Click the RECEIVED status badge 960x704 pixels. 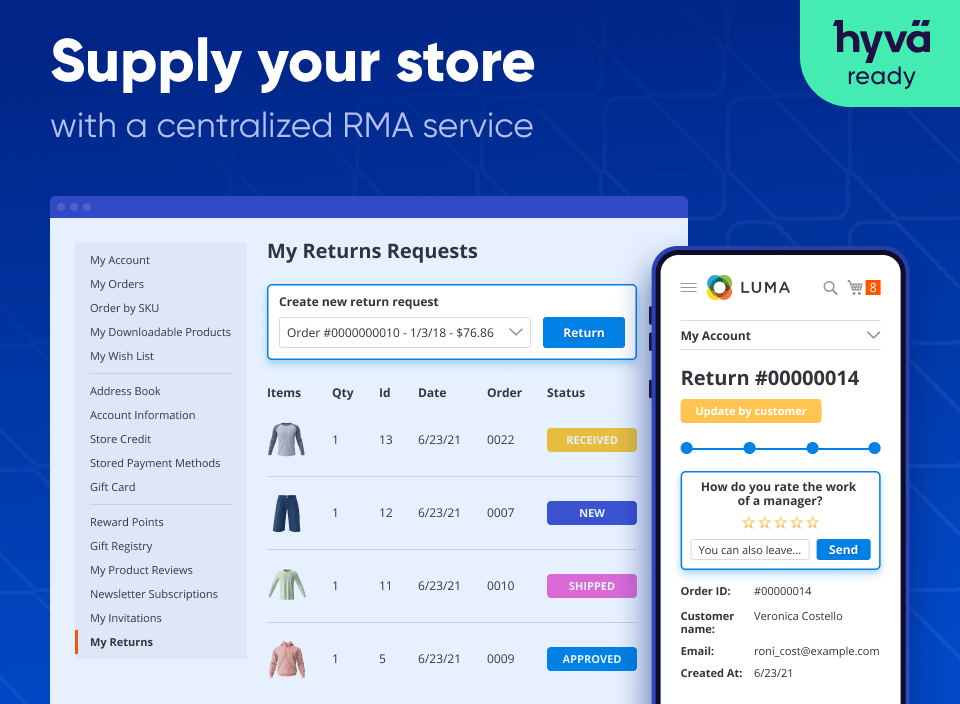coord(591,440)
